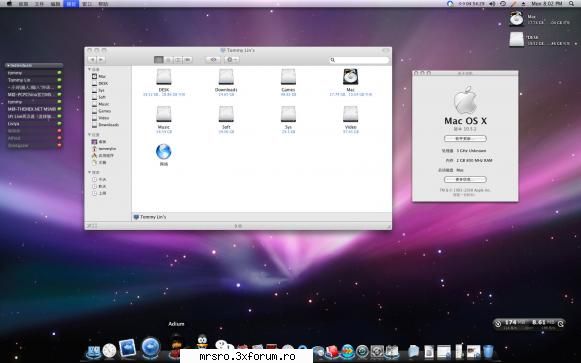Open Finder from the Dock
Viewport: 581px width, 363px height.
93,352
